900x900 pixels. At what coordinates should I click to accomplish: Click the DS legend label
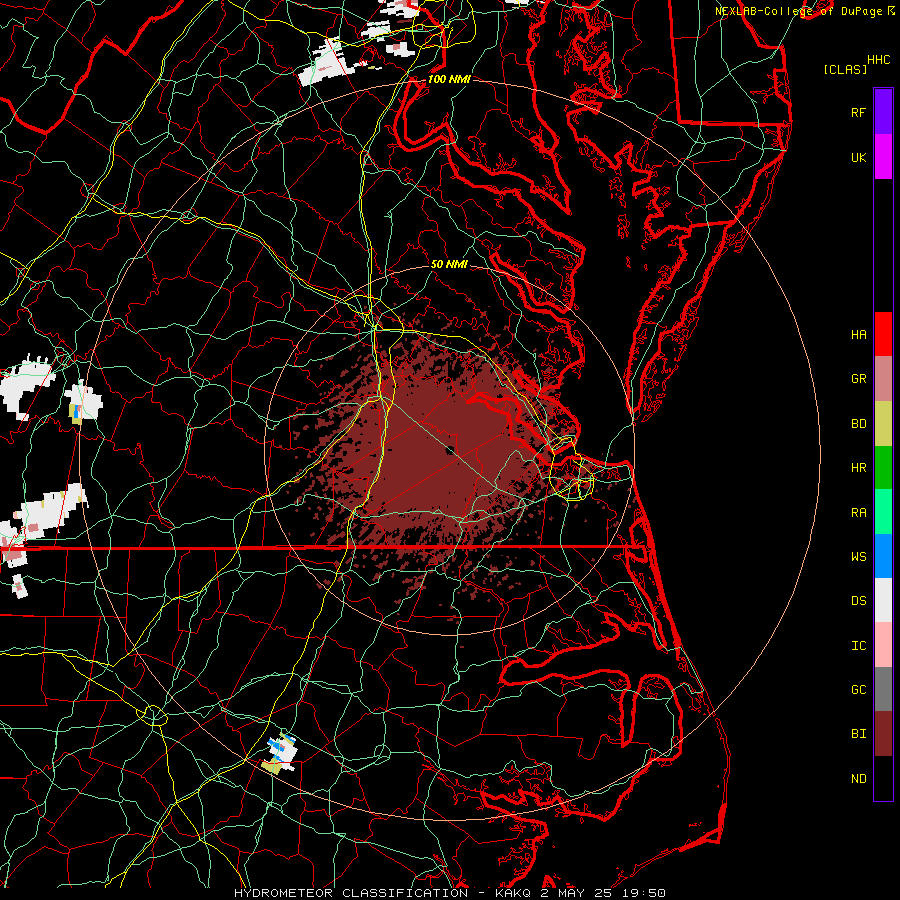point(858,601)
